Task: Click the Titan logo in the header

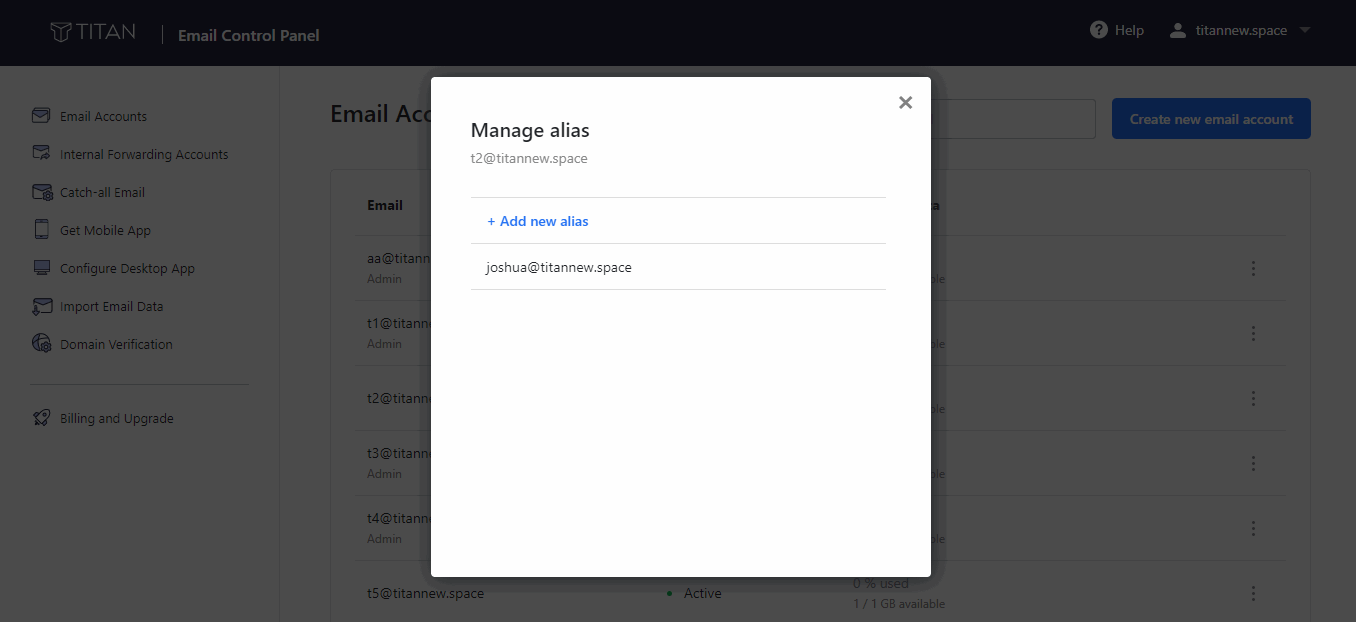Action: 94,31
